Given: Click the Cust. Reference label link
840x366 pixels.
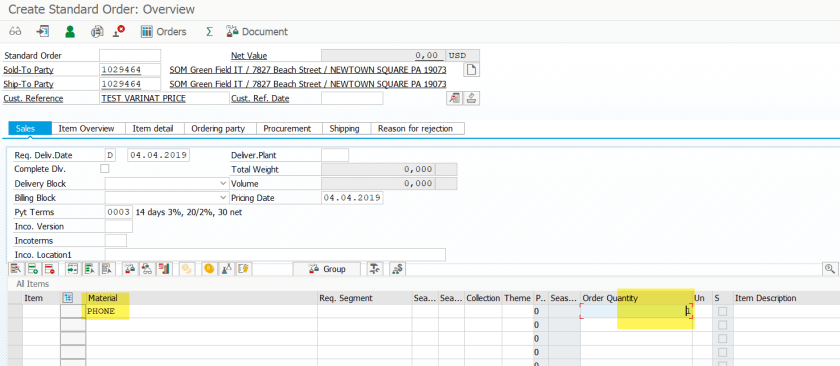Looking at the screenshot, I should point(33,99).
